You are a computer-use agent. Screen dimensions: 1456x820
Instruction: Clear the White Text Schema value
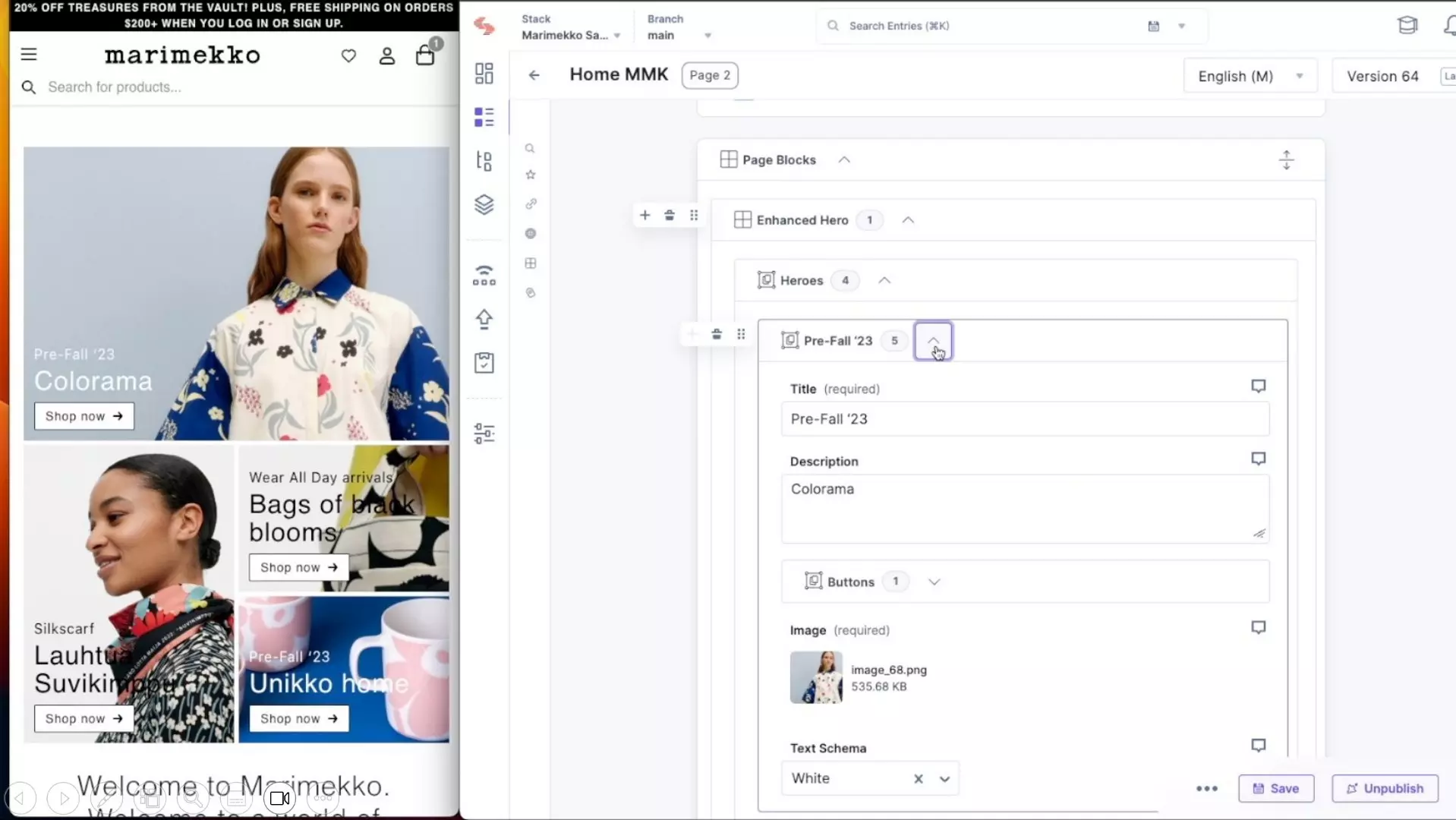point(919,779)
